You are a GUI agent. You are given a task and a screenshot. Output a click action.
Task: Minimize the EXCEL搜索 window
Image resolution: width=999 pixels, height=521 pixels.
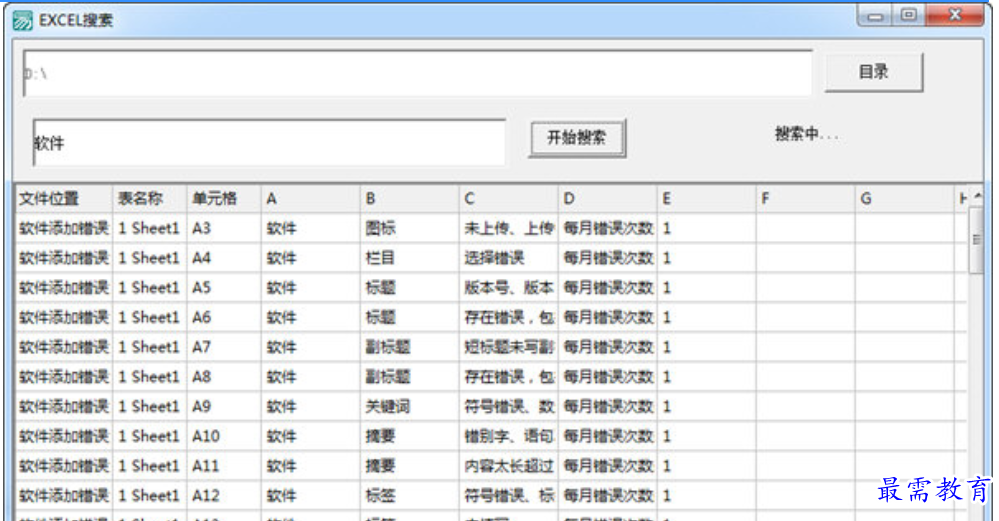coord(875,16)
